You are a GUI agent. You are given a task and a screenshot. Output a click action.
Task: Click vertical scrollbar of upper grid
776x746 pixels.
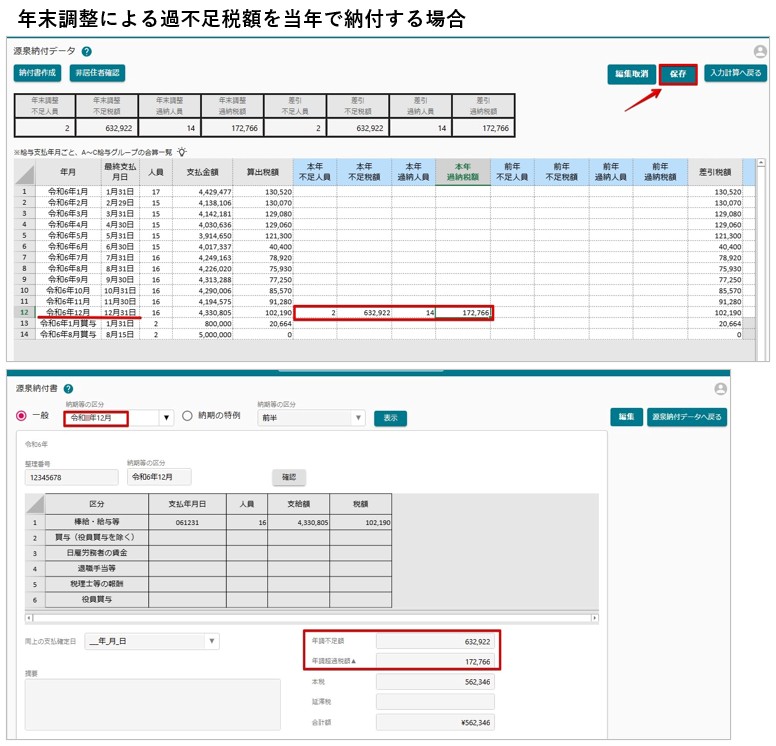coord(761,257)
